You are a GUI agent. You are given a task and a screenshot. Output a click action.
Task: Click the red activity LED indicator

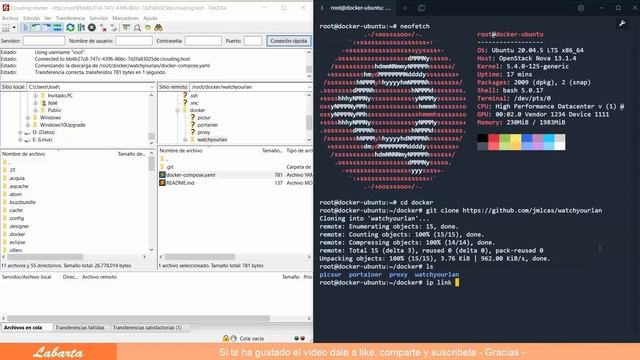tap(303, 338)
